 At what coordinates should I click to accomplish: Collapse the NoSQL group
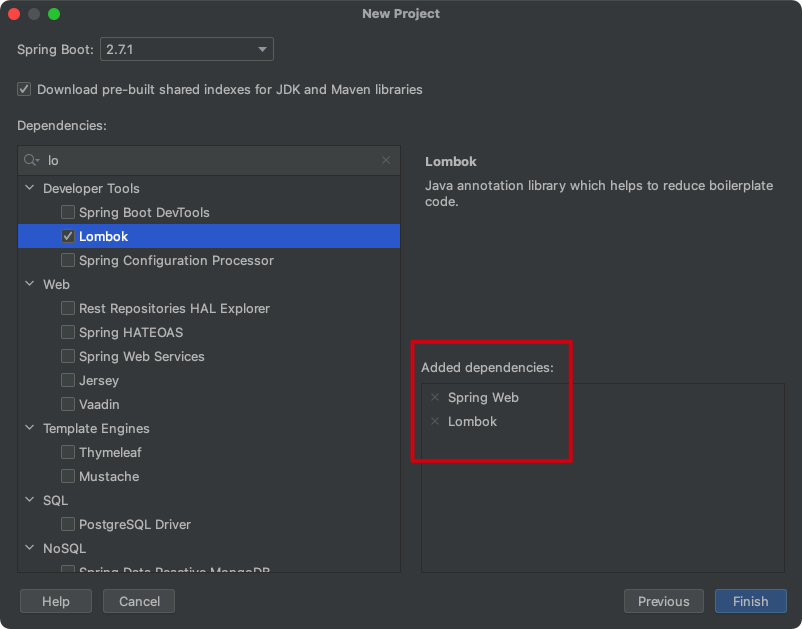pos(30,548)
